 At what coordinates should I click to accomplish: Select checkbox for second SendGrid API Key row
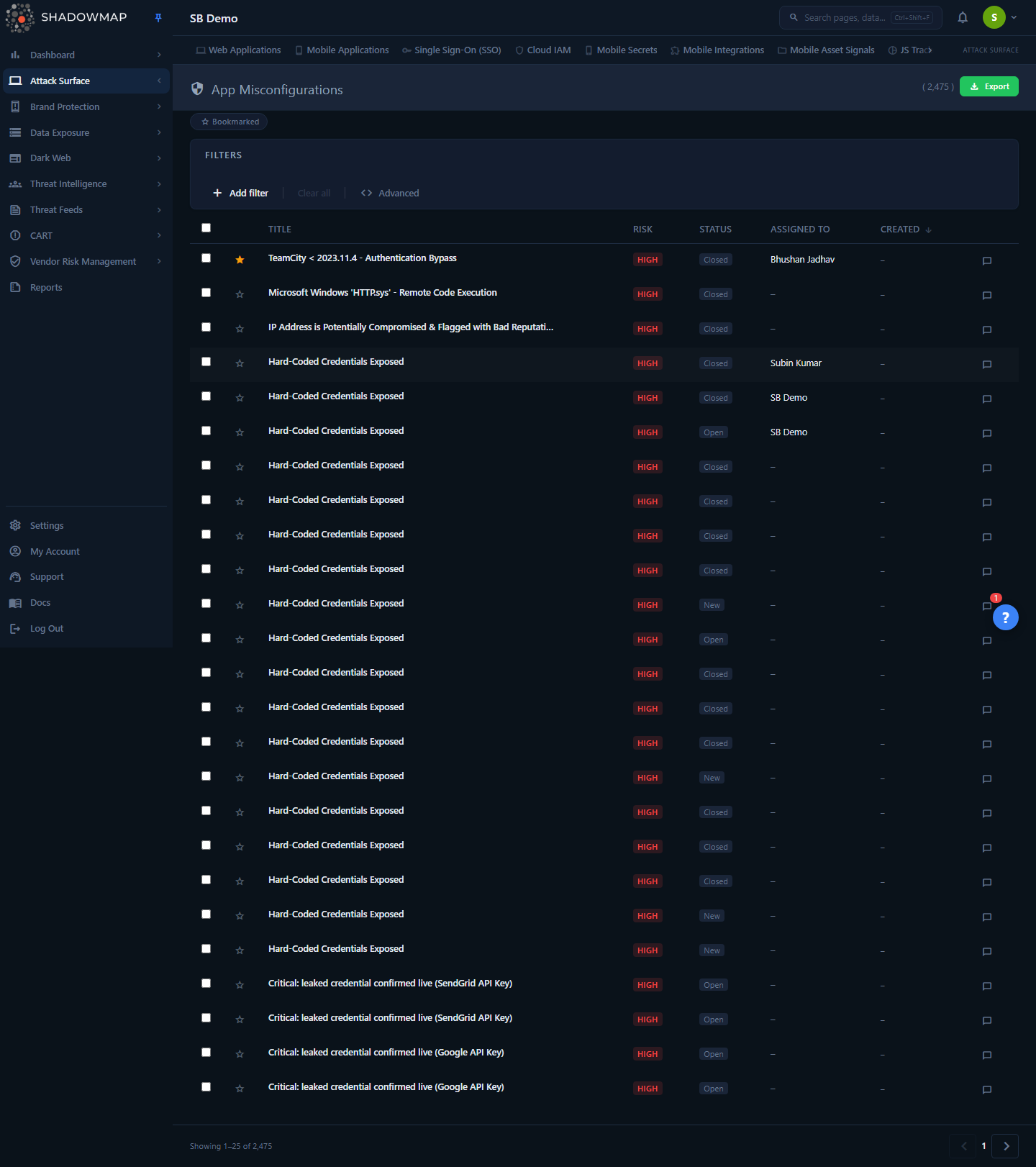click(206, 1018)
